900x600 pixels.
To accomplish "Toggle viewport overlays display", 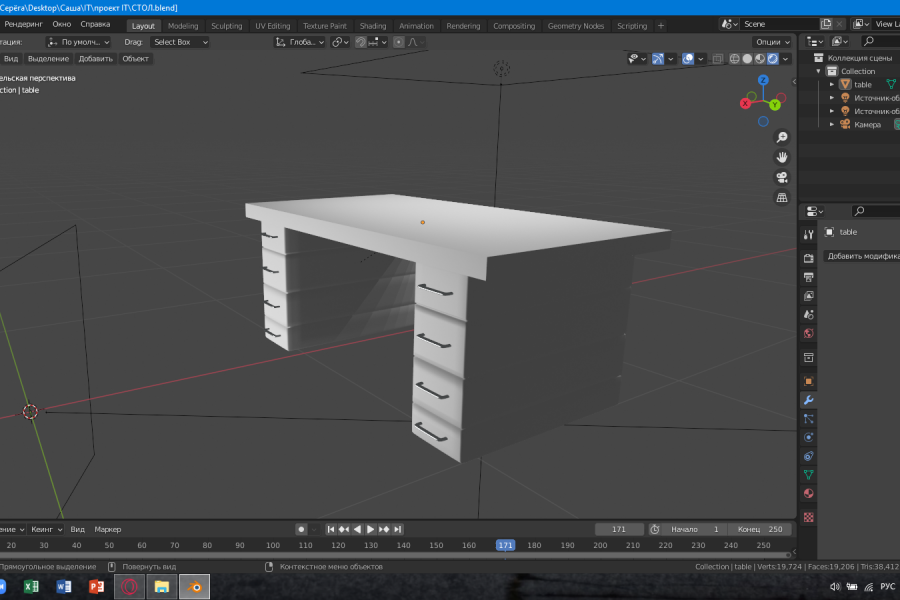I will pos(688,59).
